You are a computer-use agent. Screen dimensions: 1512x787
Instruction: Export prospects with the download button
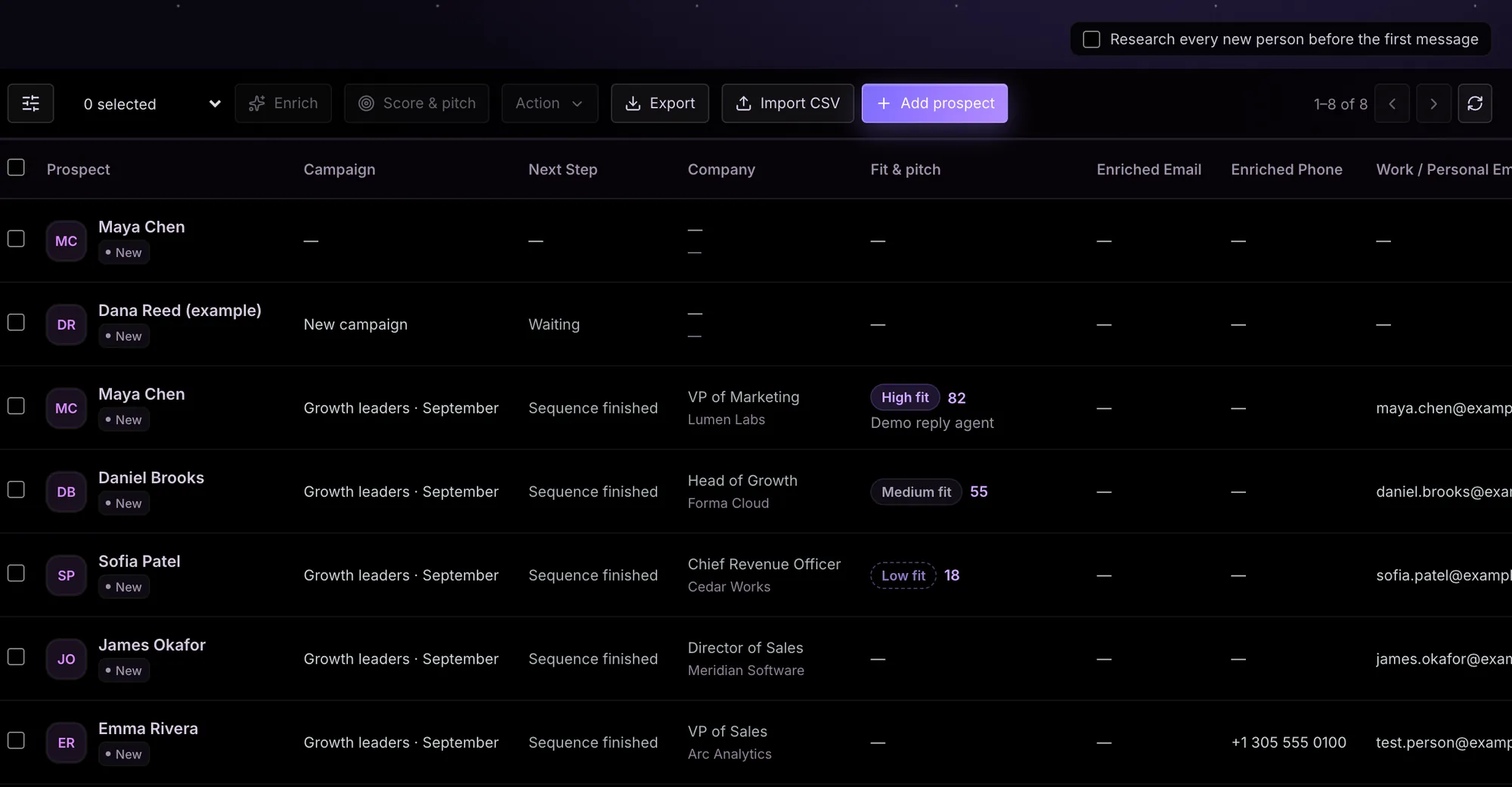(660, 104)
